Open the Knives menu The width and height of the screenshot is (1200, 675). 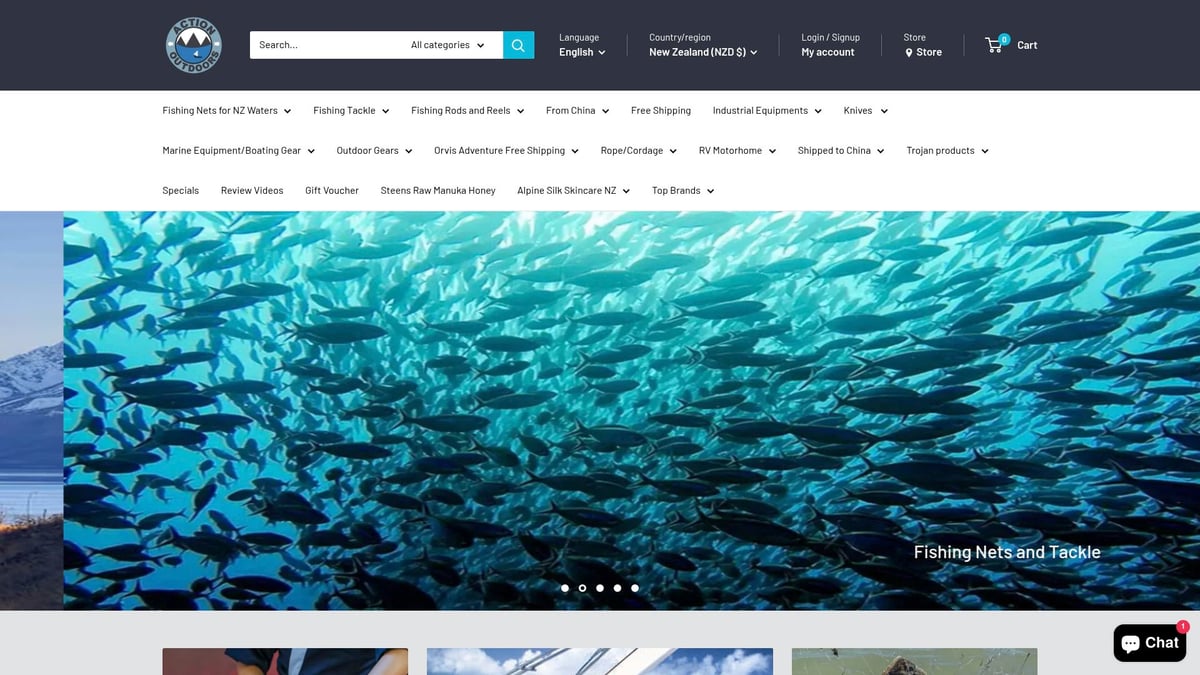click(864, 110)
